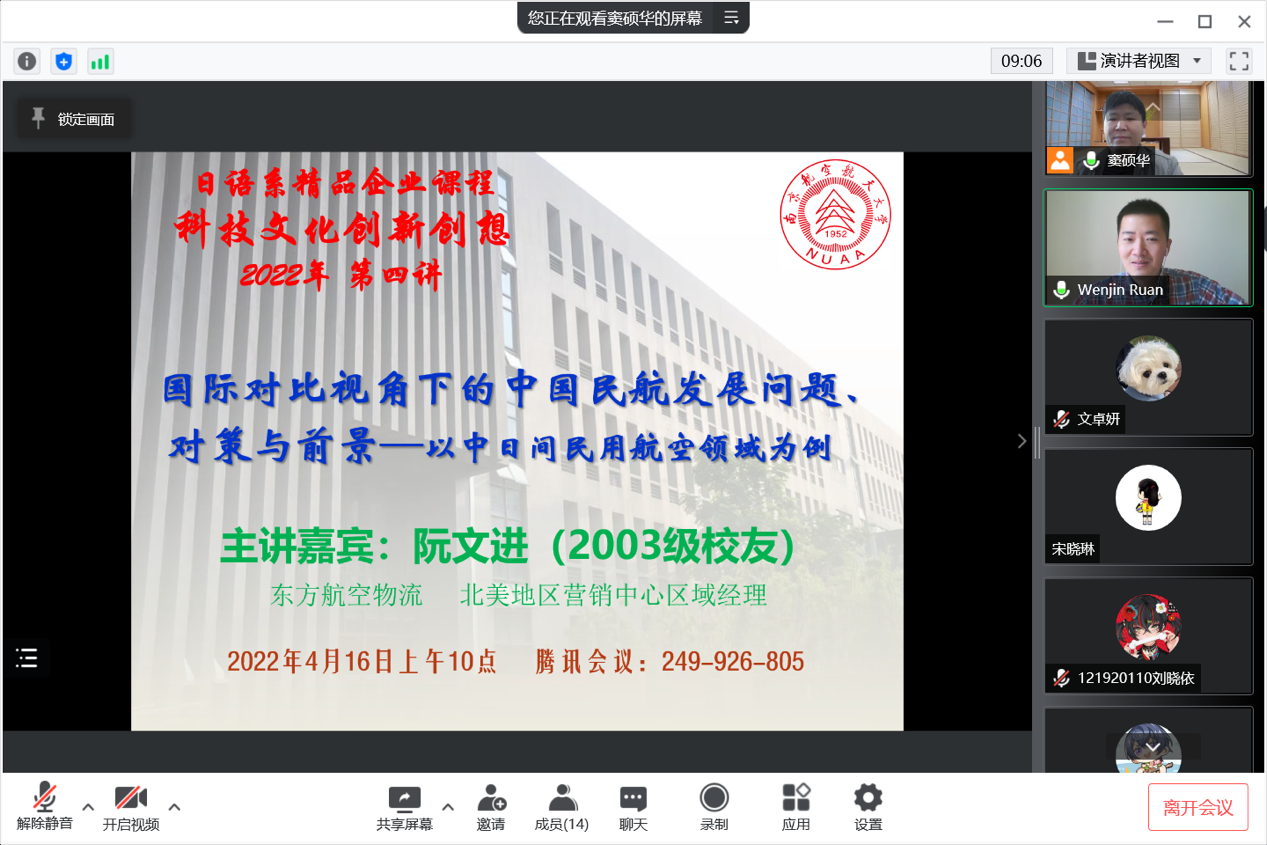This screenshot has height=845, width=1267.
Task: Click the blue security shield icon
Action: [64, 61]
